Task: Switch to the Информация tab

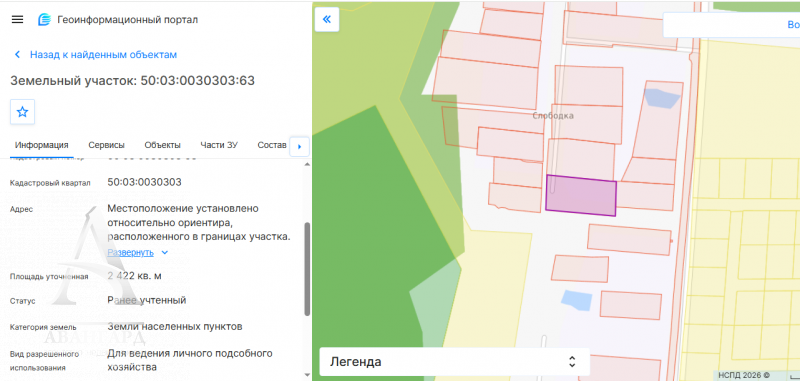Action: pos(42,145)
